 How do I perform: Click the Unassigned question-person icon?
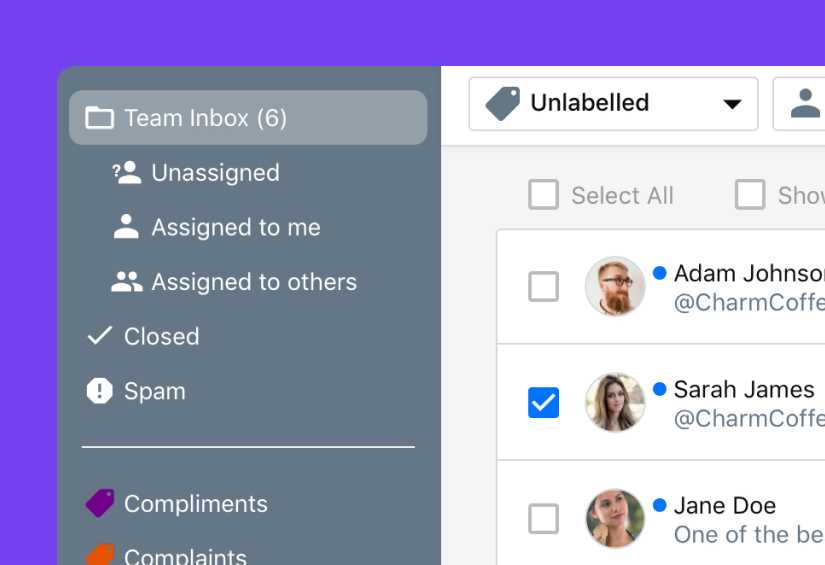click(x=126, y=173)
